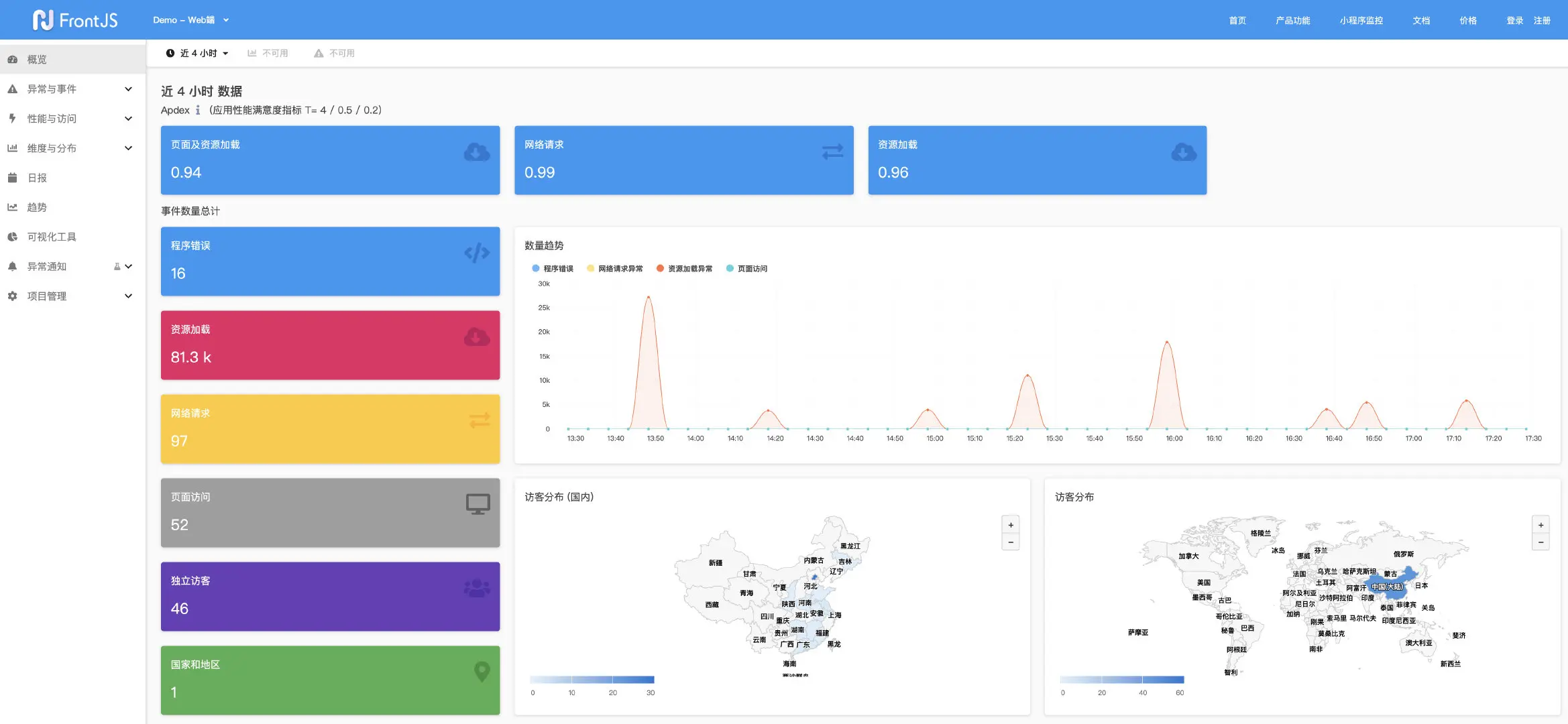This screenshot has width=1568, height=724.
Task: Click the domestic map color range slider
Action: point(592,680)
